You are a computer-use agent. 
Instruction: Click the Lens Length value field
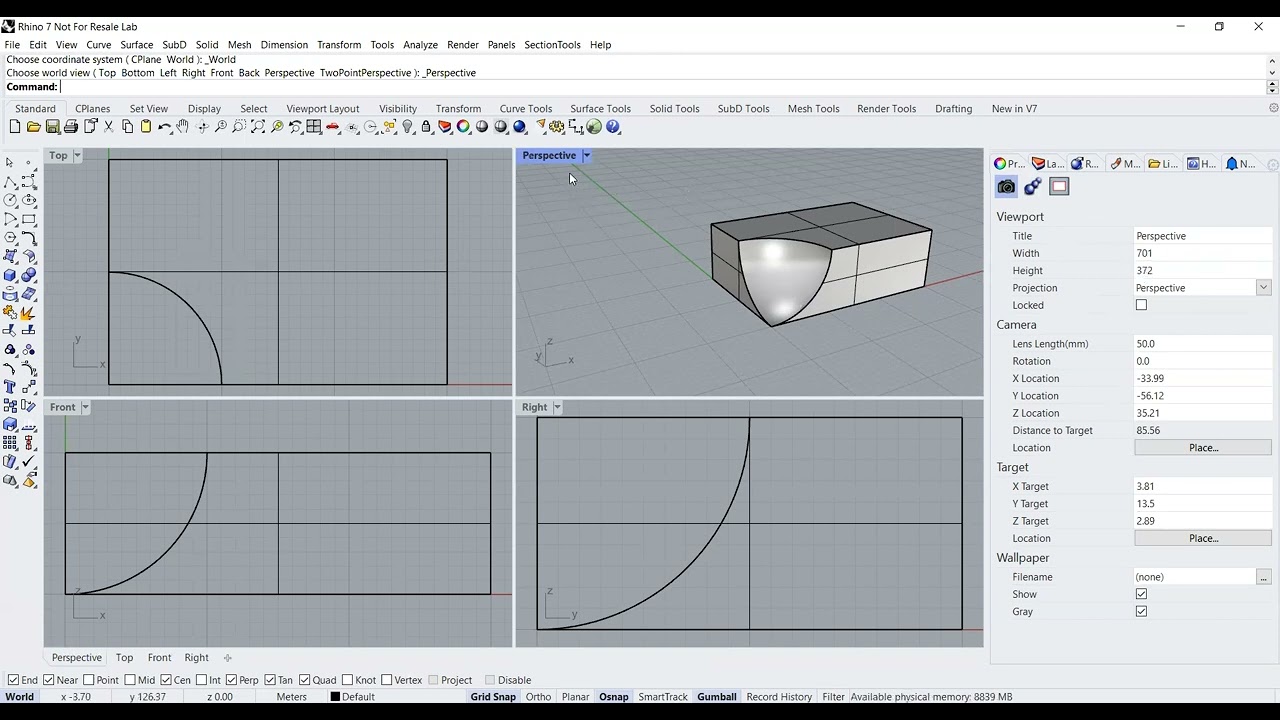tap(1203, 344)
